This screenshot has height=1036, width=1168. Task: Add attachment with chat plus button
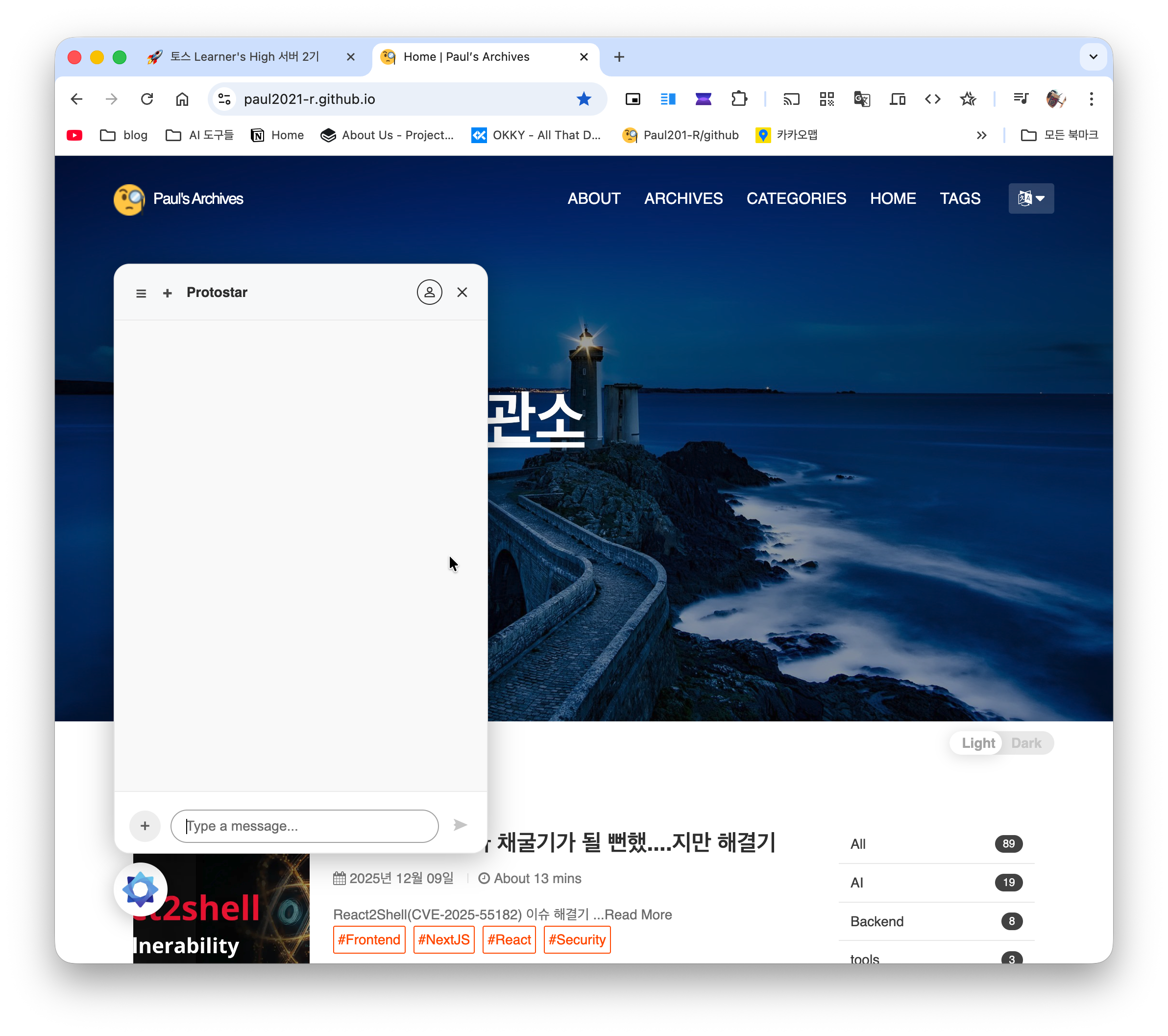point(145,826)
